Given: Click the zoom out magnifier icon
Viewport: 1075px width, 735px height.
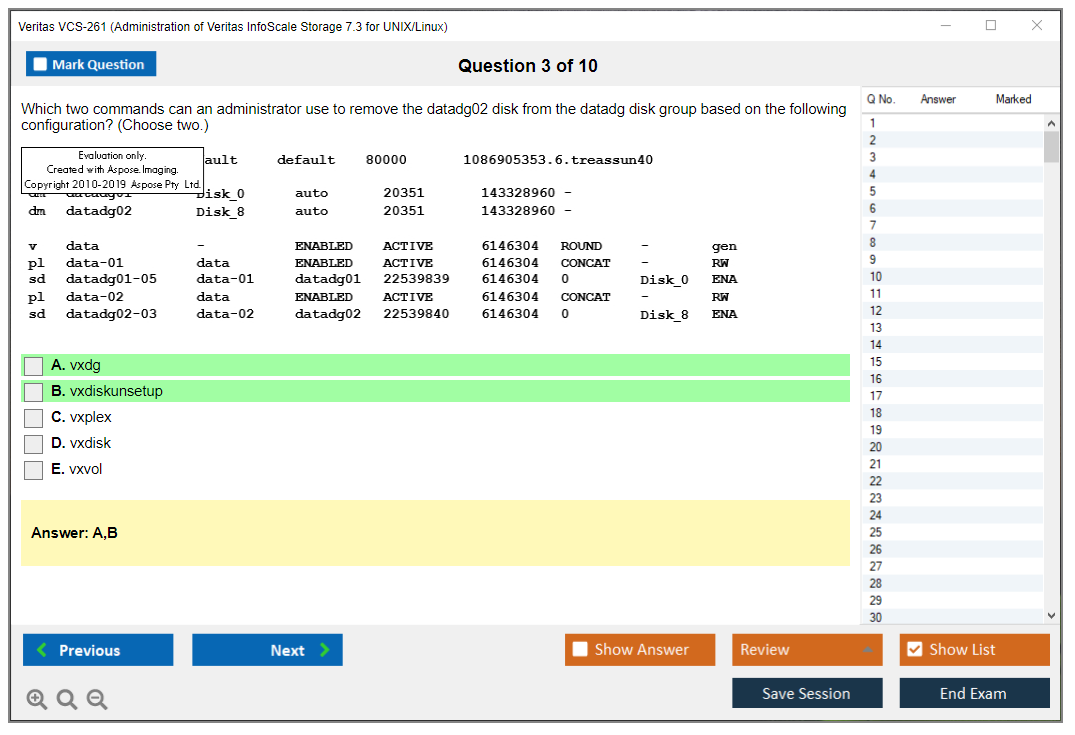Looking at the screenshot, I should point(97,700).
